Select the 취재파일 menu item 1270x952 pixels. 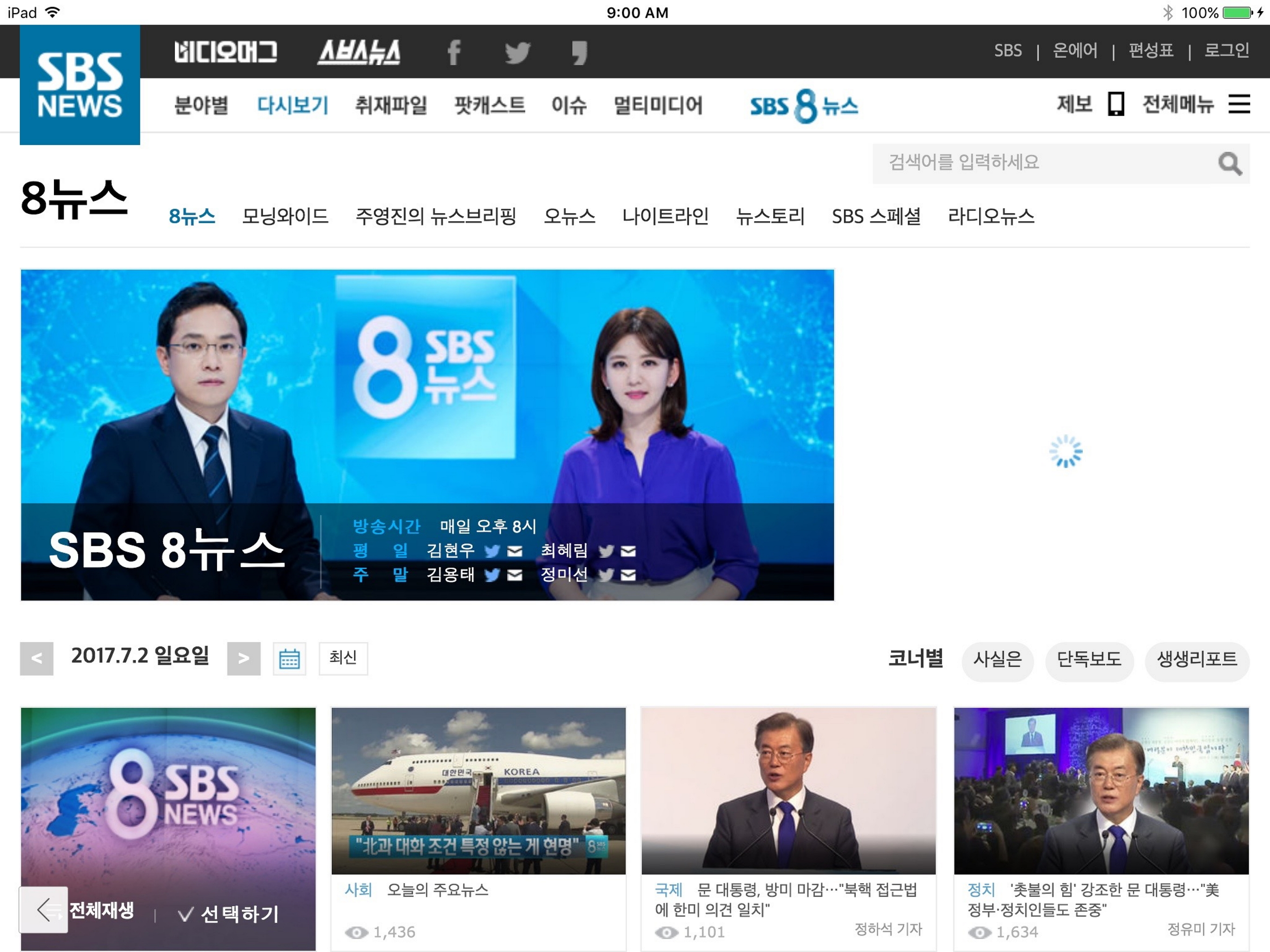point(391,105)
